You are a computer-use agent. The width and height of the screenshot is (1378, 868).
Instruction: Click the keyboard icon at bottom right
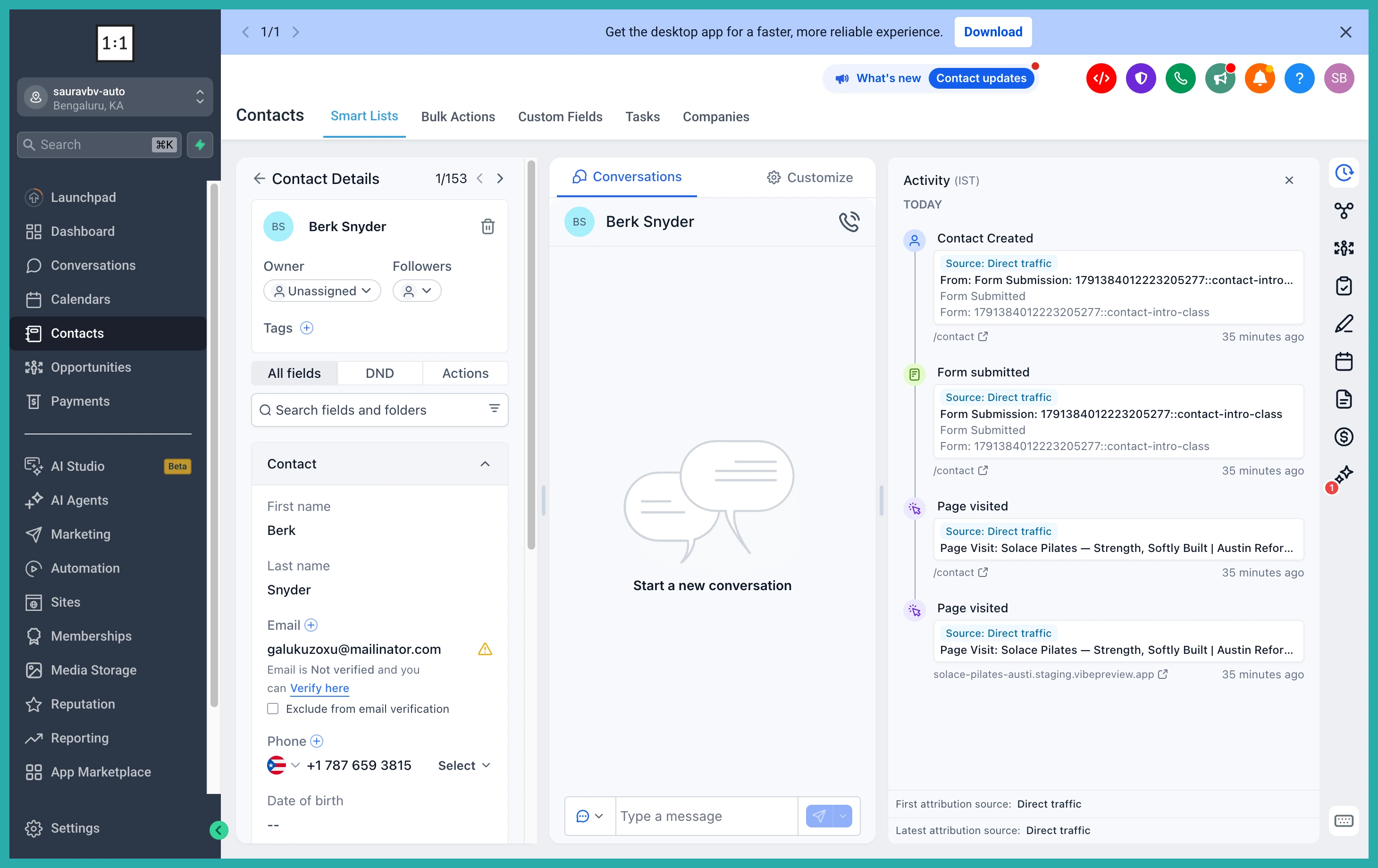point(1344,820)
